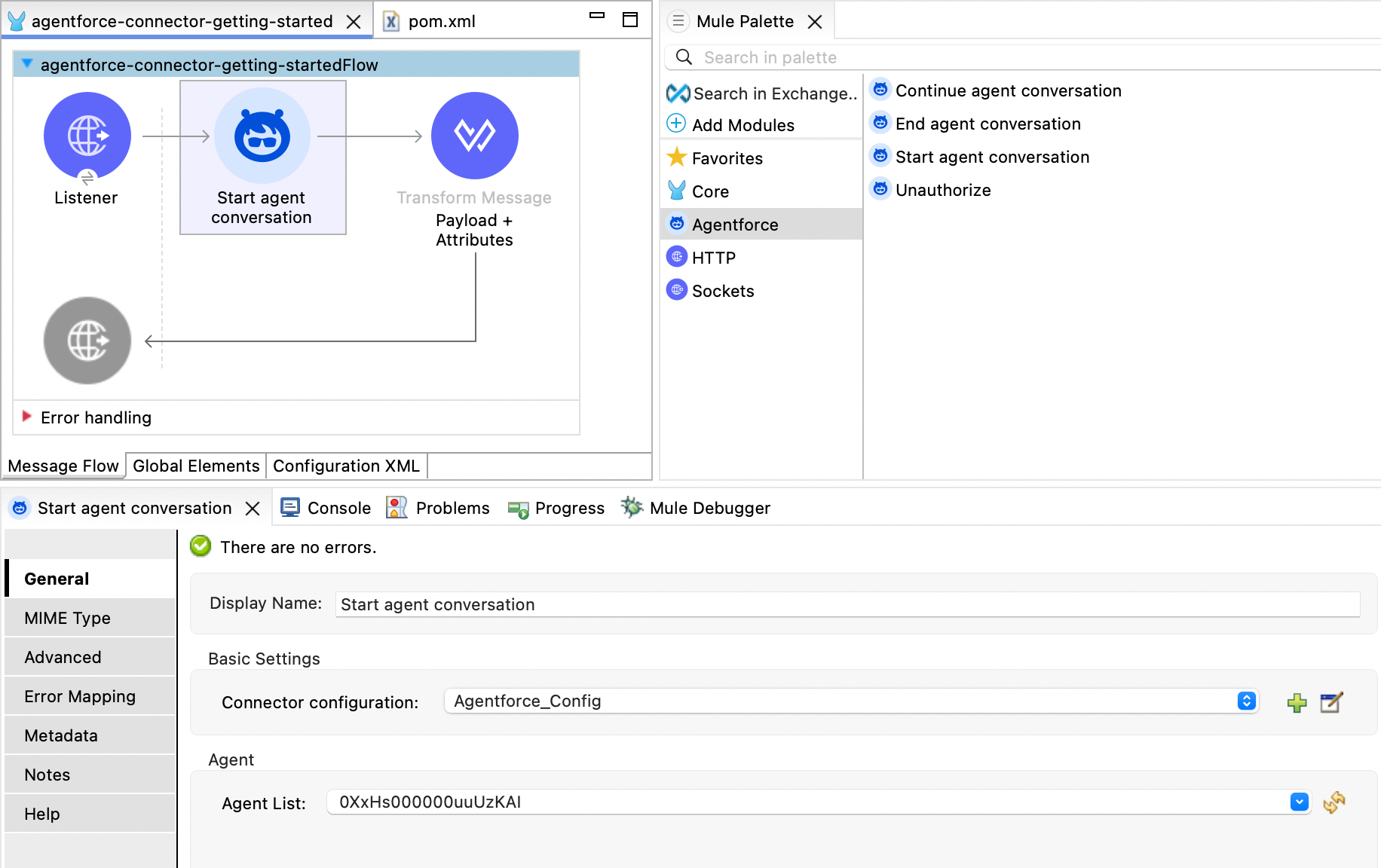Open Connector configuration dropdown
This screenshot has width=1381, height=868.
point(1247,701)
